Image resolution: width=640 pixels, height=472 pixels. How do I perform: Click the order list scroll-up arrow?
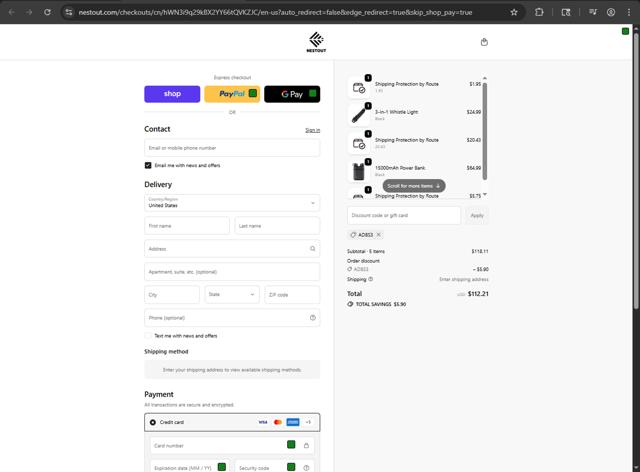pyautogui.click(x=484, y=78)
